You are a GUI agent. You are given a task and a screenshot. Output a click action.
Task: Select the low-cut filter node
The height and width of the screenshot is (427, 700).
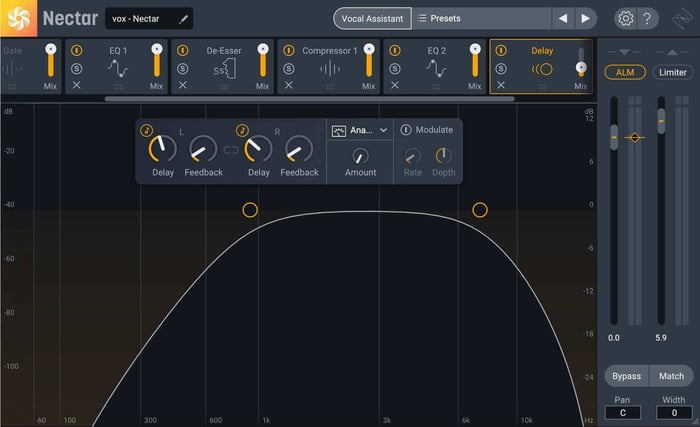(250, 210)
